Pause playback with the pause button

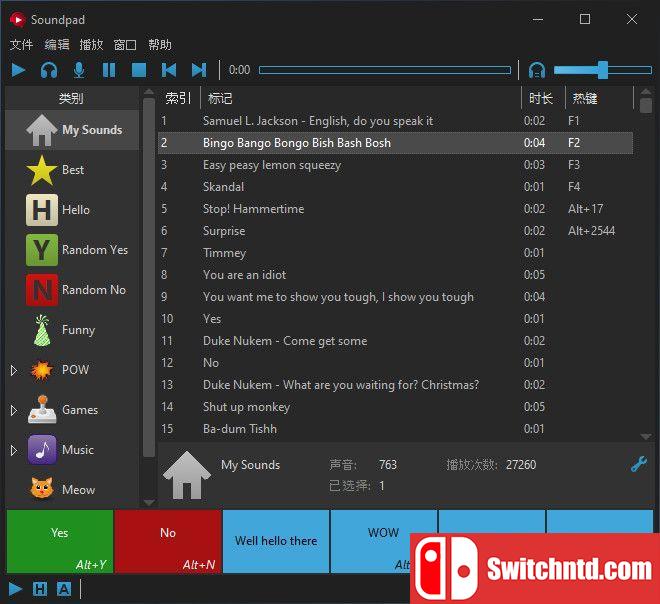(109, 70)
